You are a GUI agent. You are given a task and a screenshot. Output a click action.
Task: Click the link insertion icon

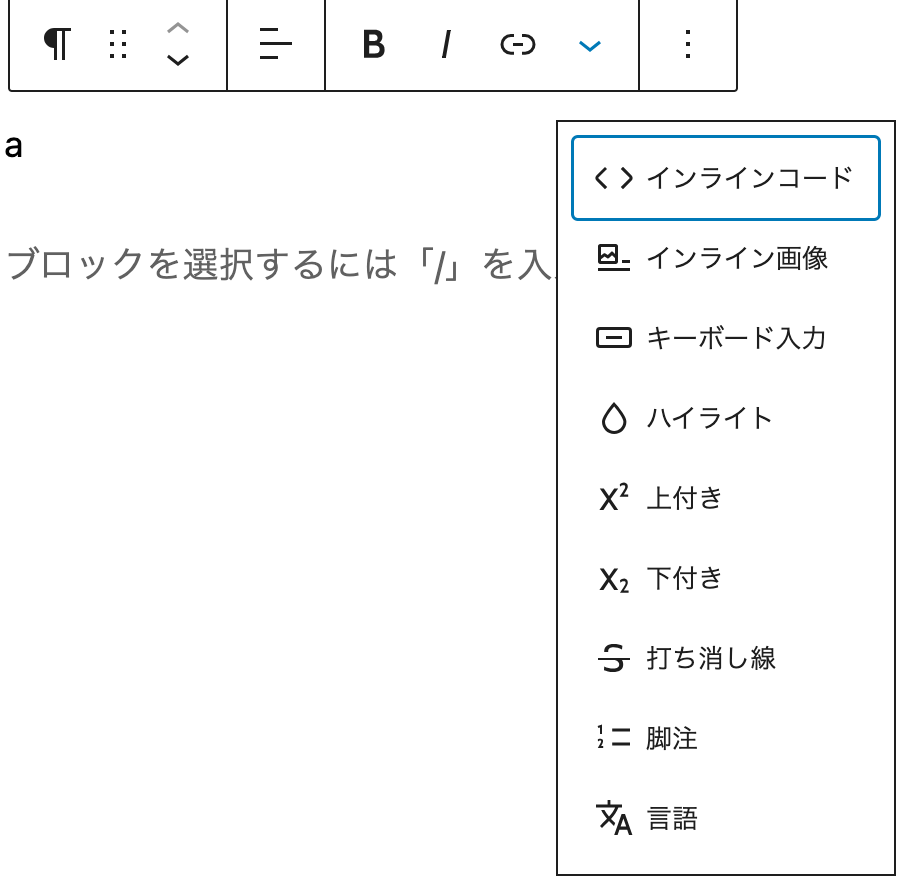click(x=517, y=45)
